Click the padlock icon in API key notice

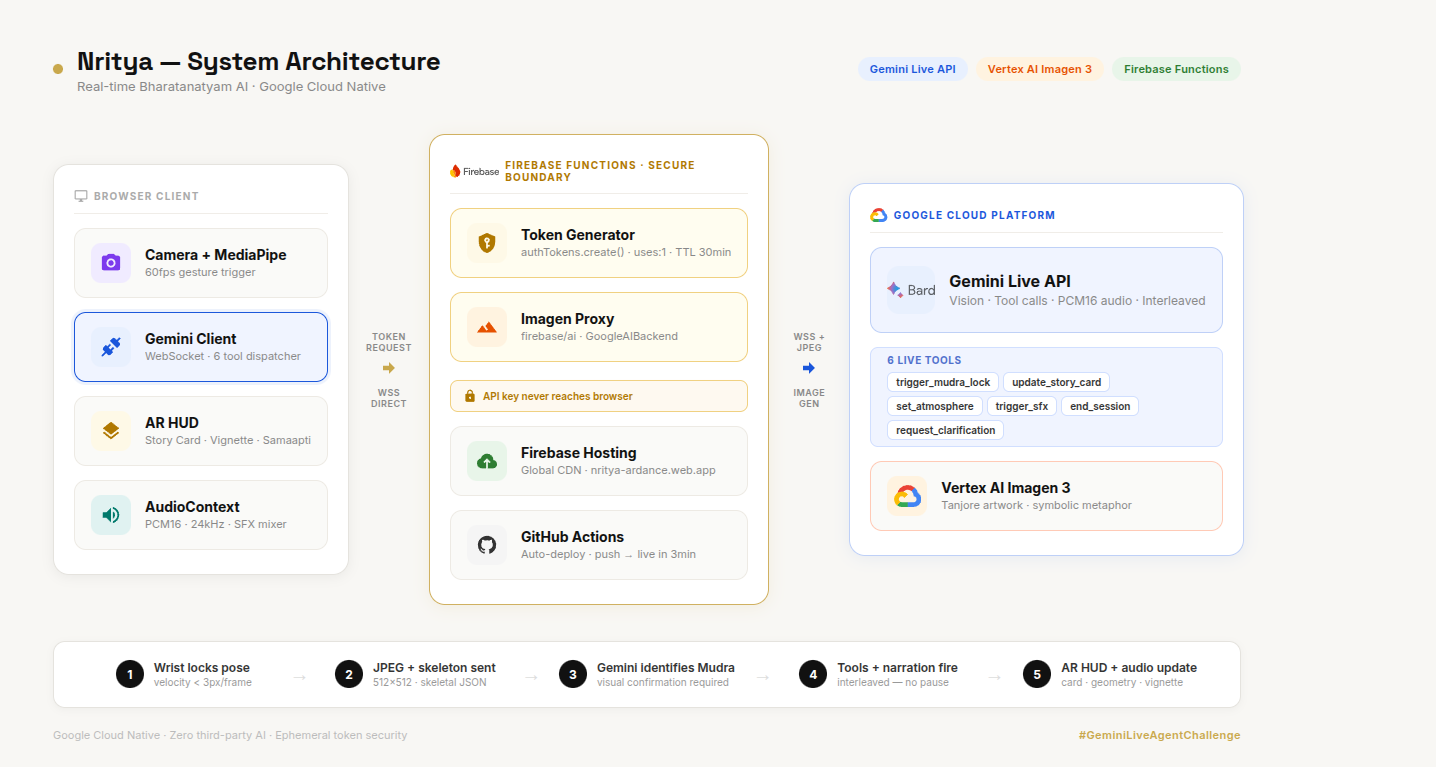click(470, 396)
